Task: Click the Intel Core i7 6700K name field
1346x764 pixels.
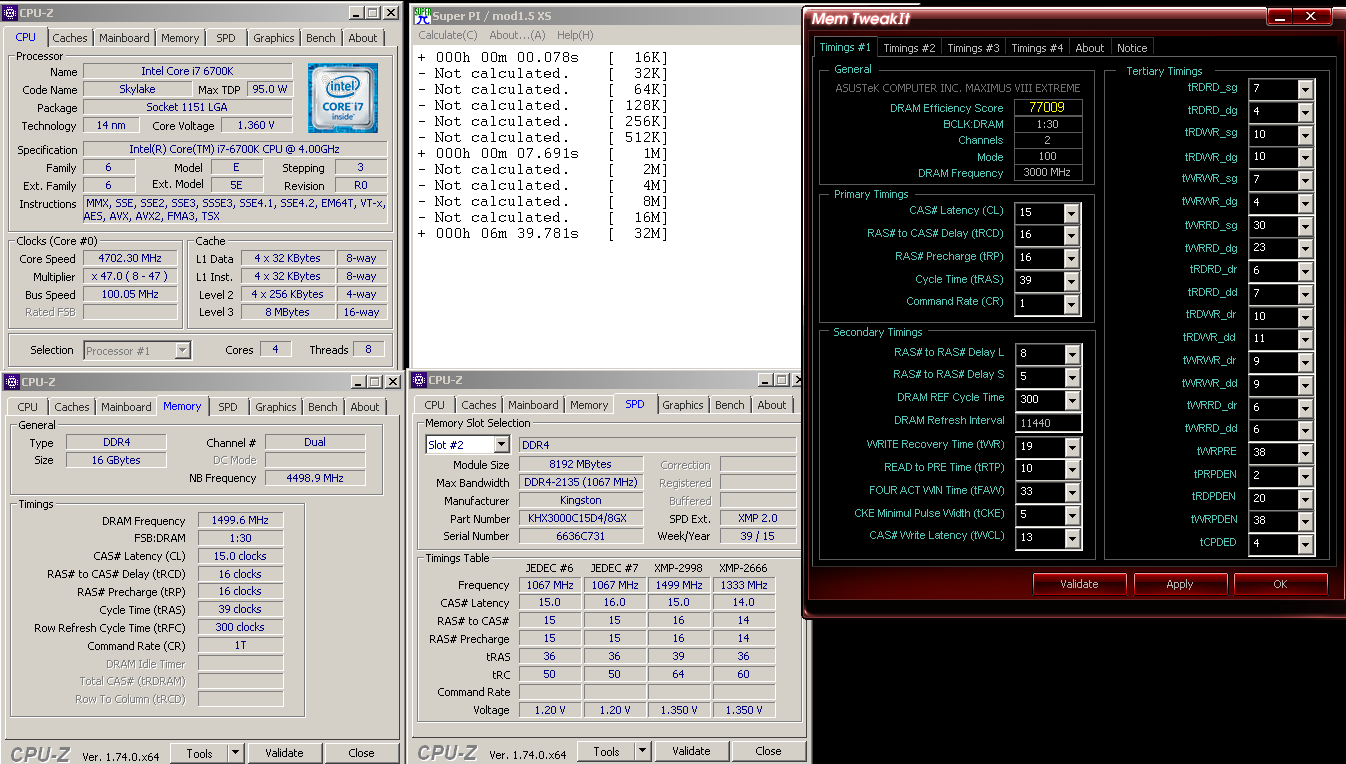Action: [x=188, y=72]
